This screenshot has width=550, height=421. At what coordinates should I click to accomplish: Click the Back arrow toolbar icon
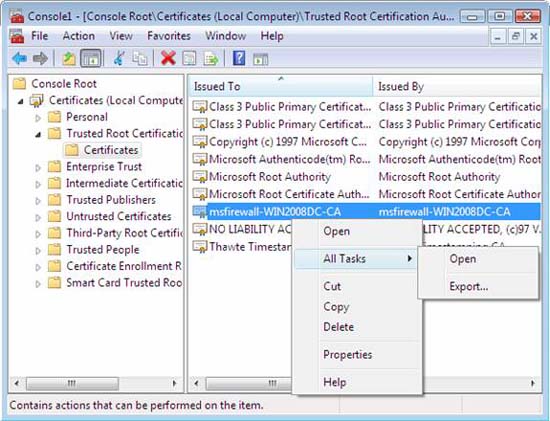coord(19,58)
